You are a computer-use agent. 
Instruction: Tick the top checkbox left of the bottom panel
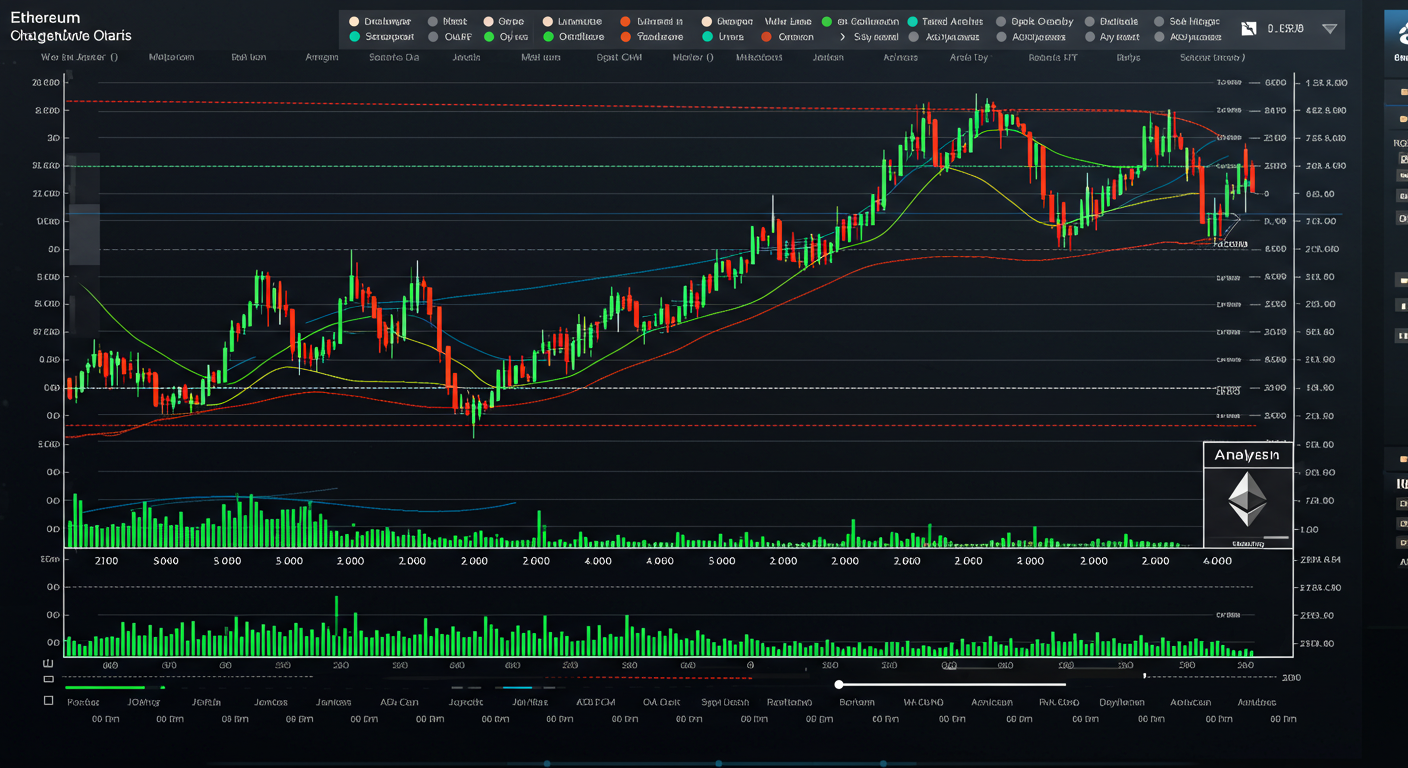coord(48,662)
